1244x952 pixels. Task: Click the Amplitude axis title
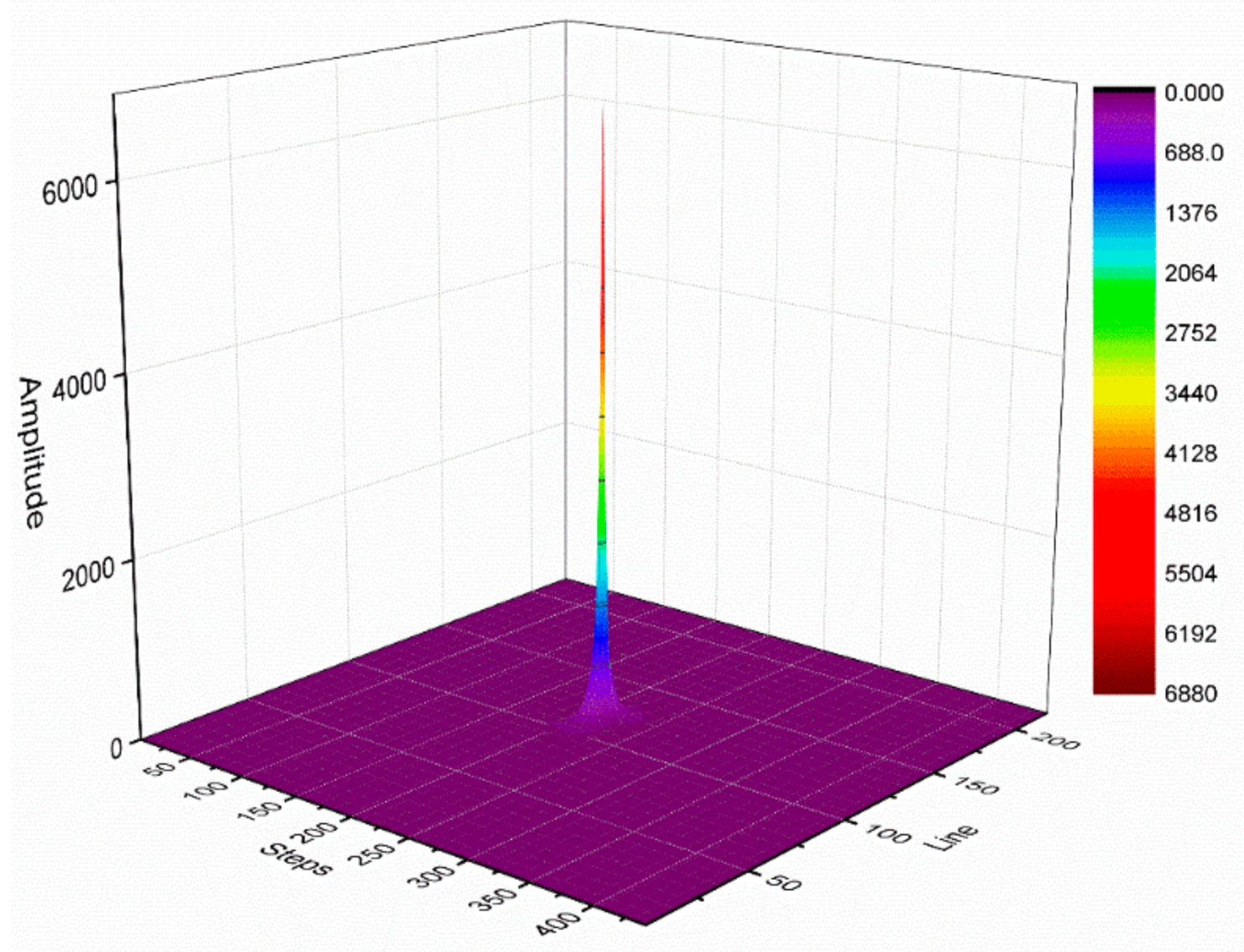pos(31,453)
